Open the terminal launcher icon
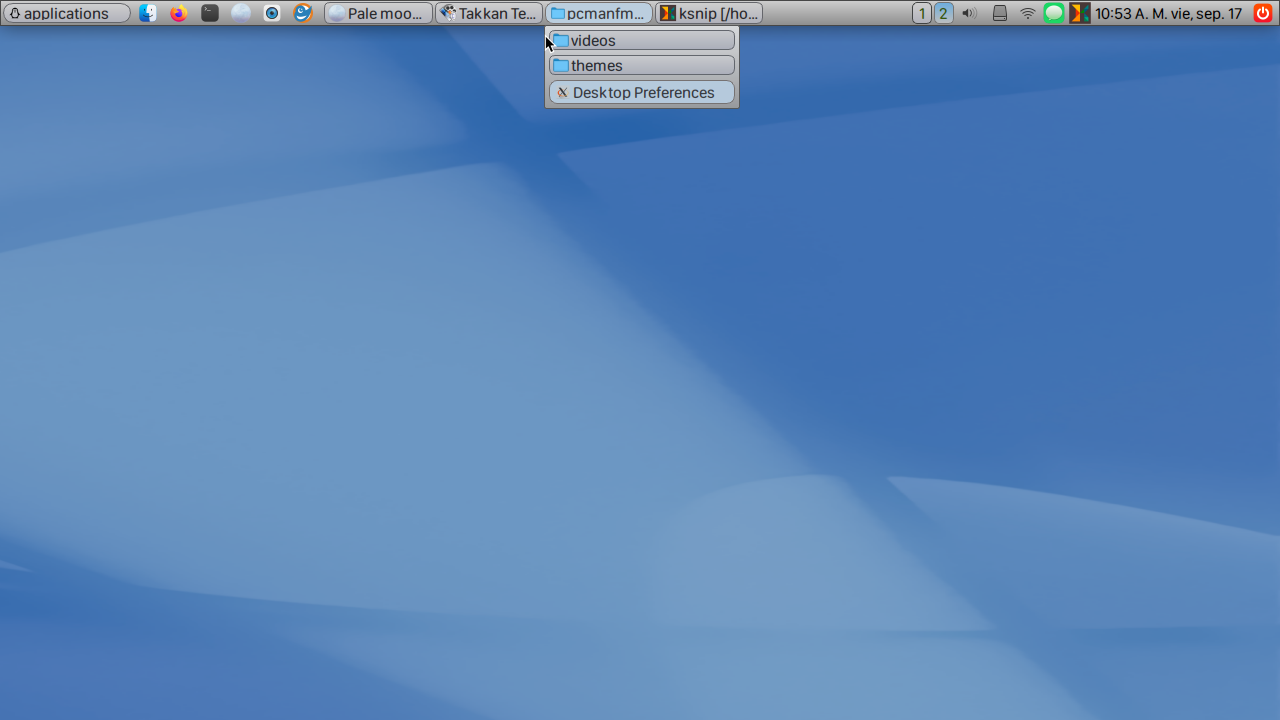 coord(210,13)
